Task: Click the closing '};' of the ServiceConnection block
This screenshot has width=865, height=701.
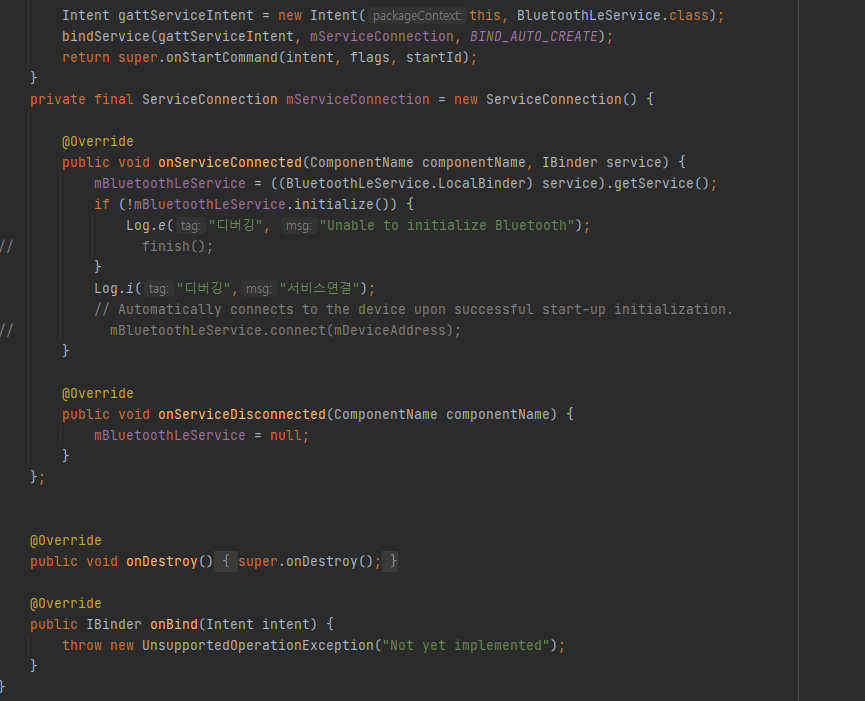Action: [x=38, y=477]
